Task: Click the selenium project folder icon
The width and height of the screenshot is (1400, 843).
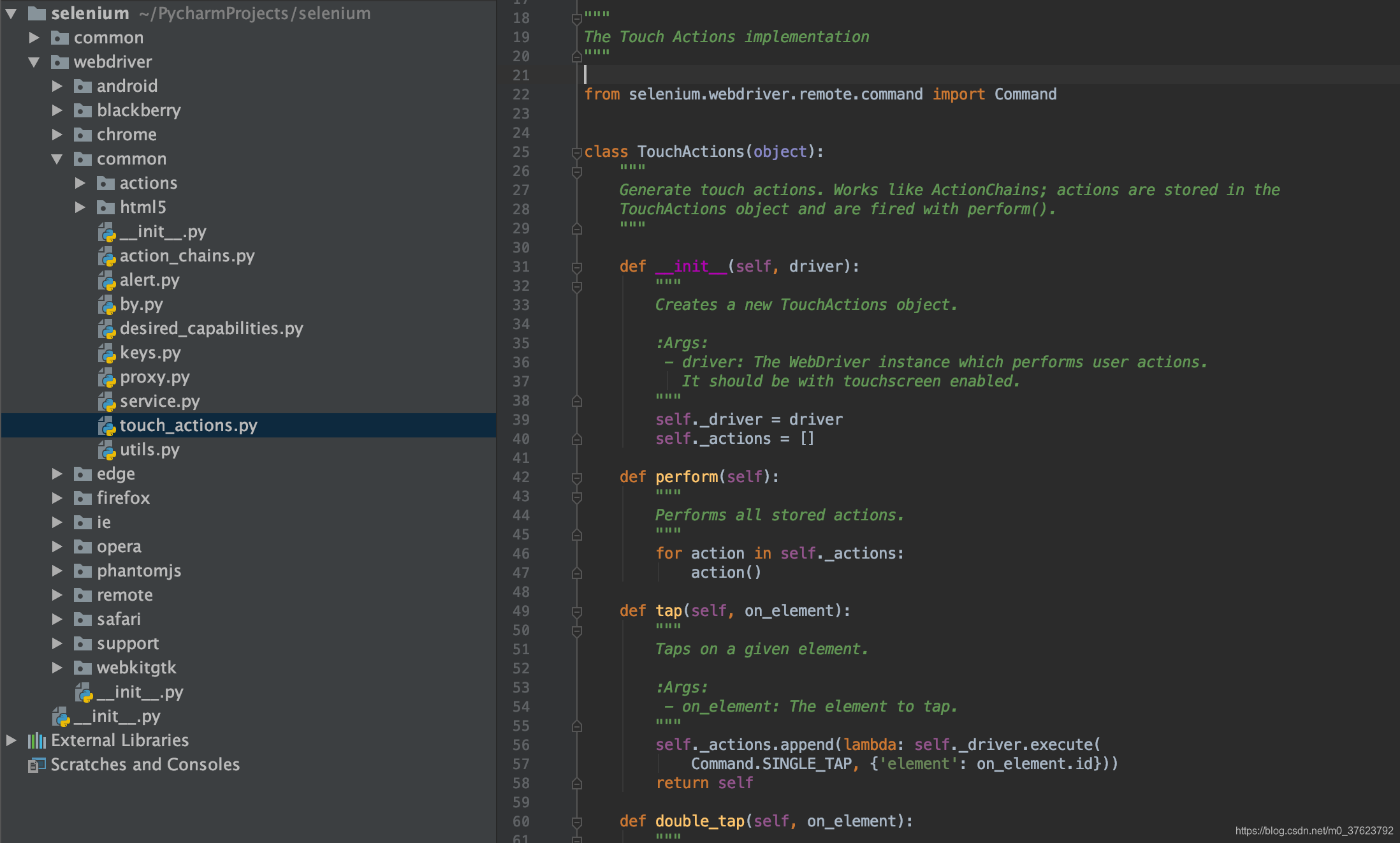Action: coord(37,13)
